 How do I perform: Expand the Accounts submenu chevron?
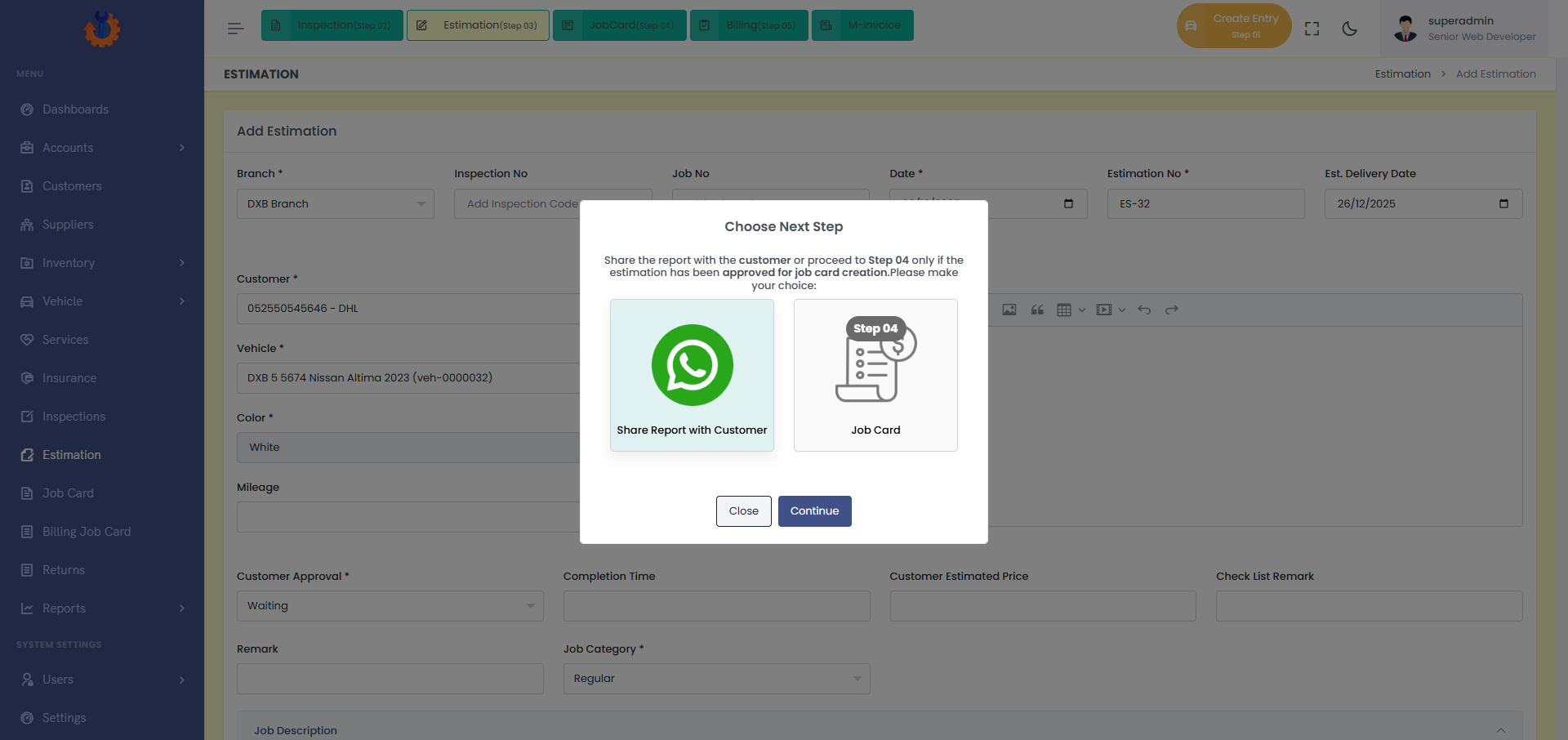[182, 148]
